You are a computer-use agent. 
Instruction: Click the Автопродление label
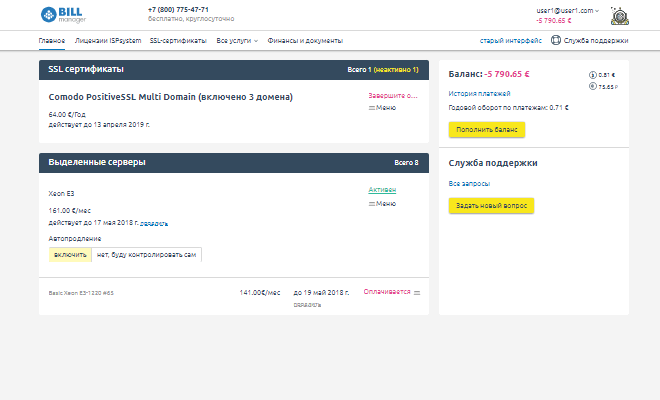75,239
